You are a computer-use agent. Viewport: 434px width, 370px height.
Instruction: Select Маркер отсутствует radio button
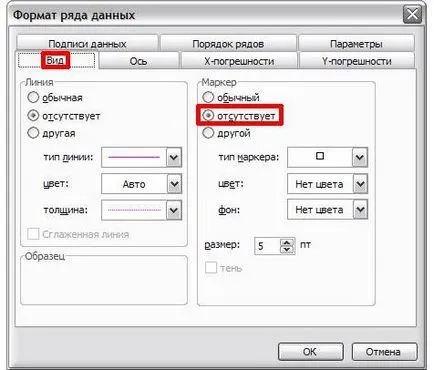(208, 116)
